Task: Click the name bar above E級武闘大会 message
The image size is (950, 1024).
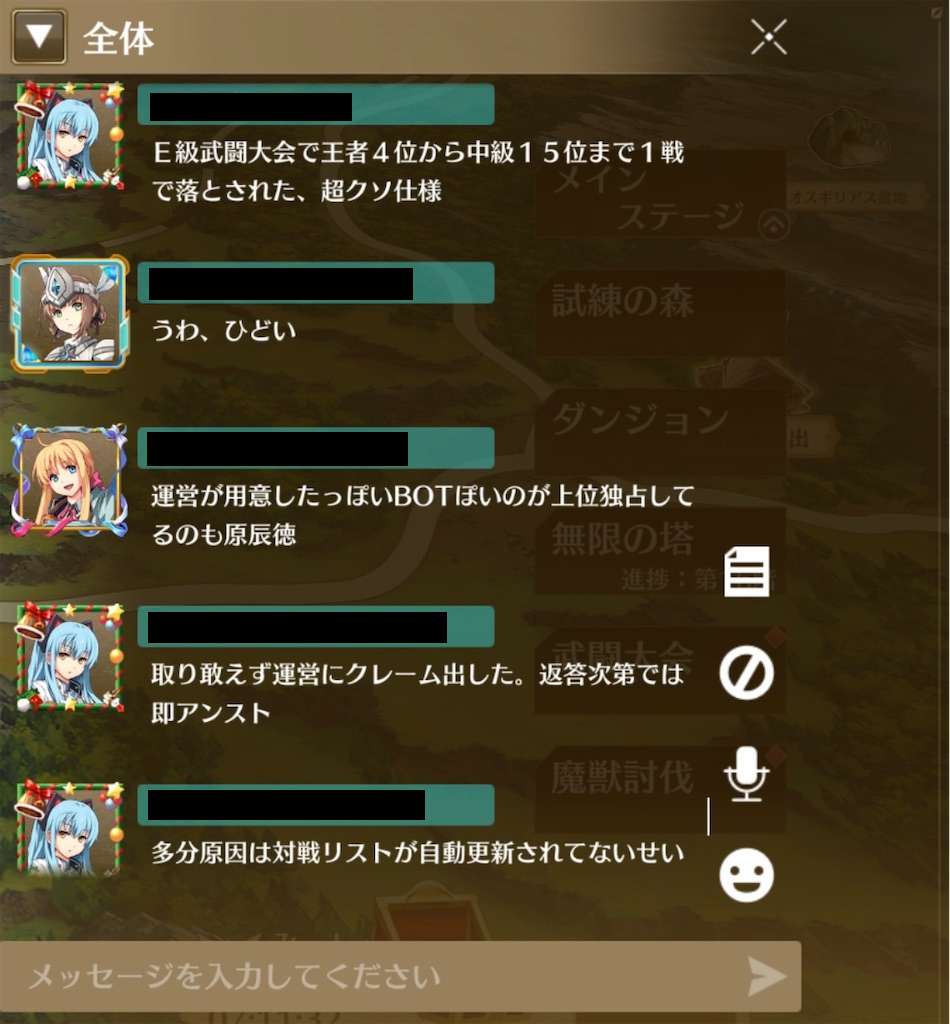Action: tap(315, 104)
